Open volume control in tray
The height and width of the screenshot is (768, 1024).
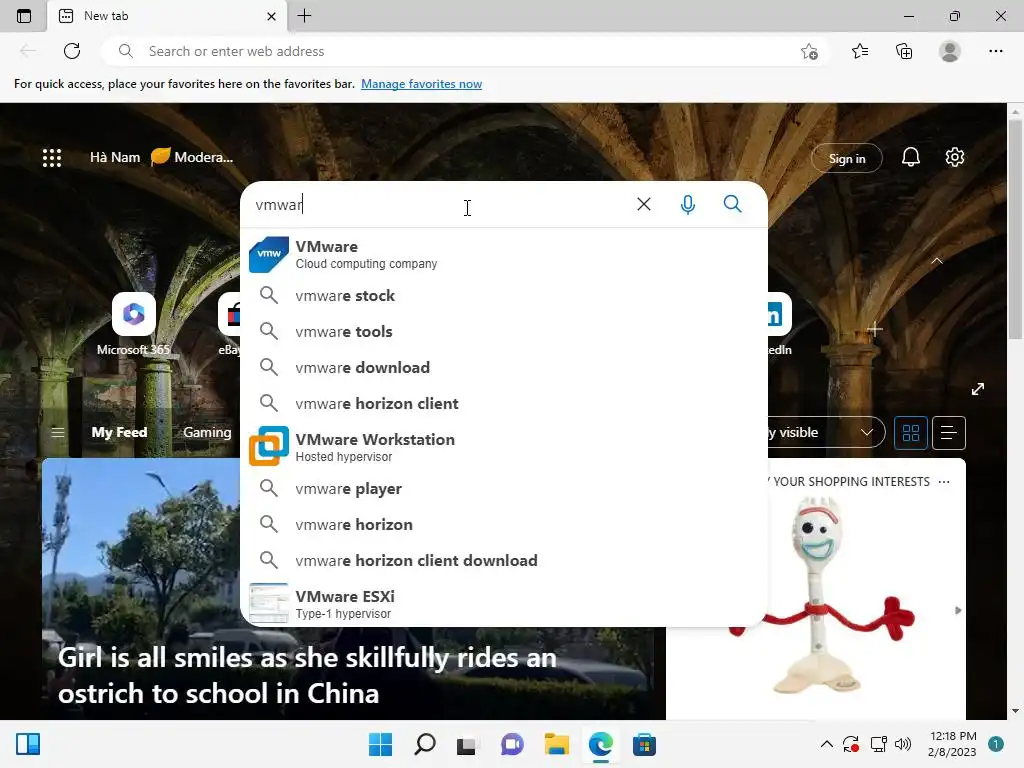tap(903, 744)
